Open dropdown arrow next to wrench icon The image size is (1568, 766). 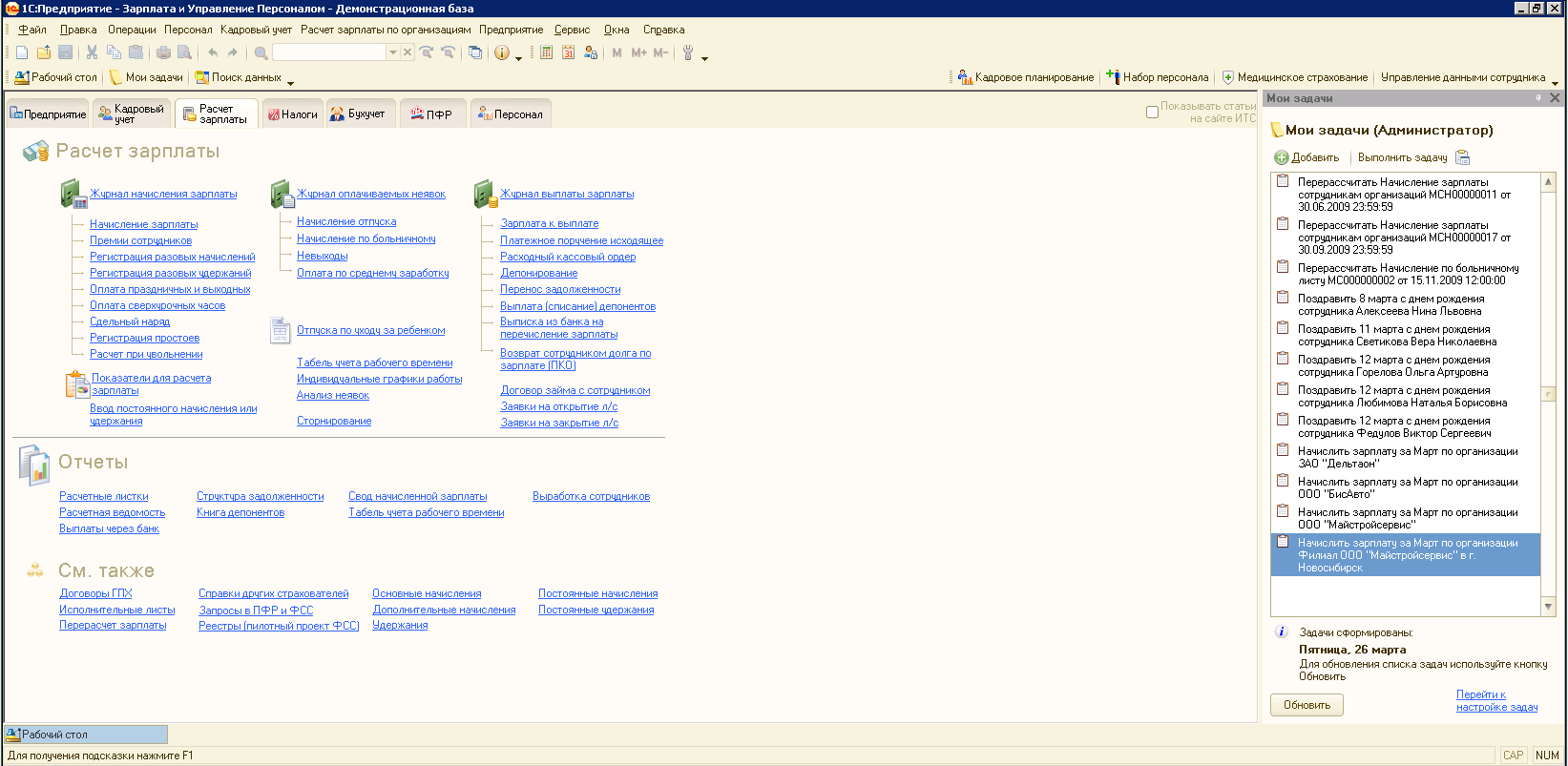click(x=704, y=57)
